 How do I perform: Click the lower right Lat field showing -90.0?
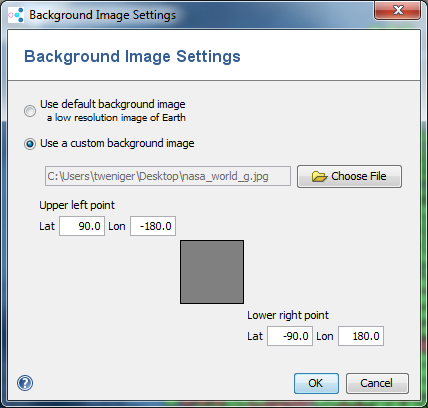click(290, 336)
